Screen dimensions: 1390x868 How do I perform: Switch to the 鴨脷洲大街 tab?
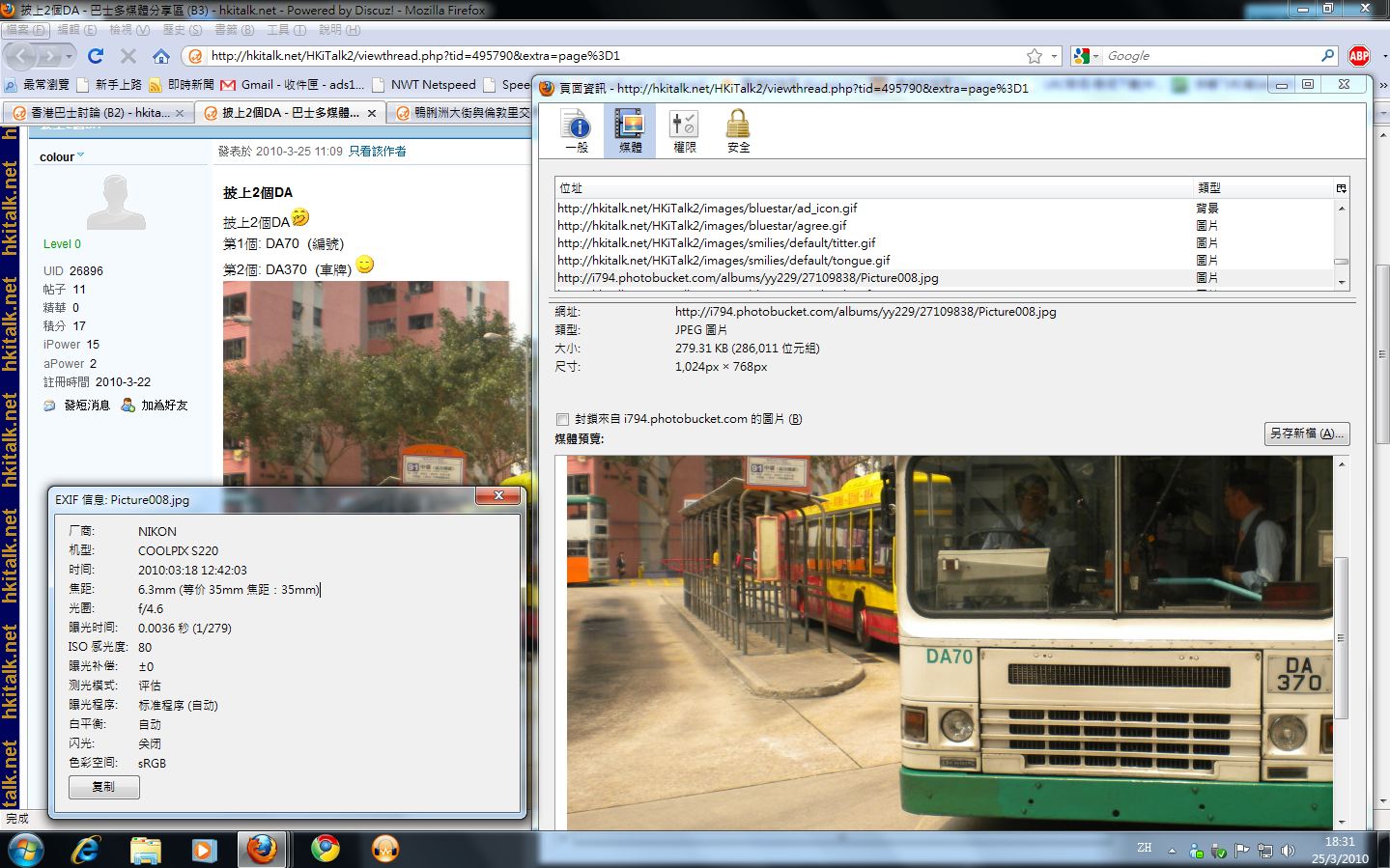coord(464,113)
